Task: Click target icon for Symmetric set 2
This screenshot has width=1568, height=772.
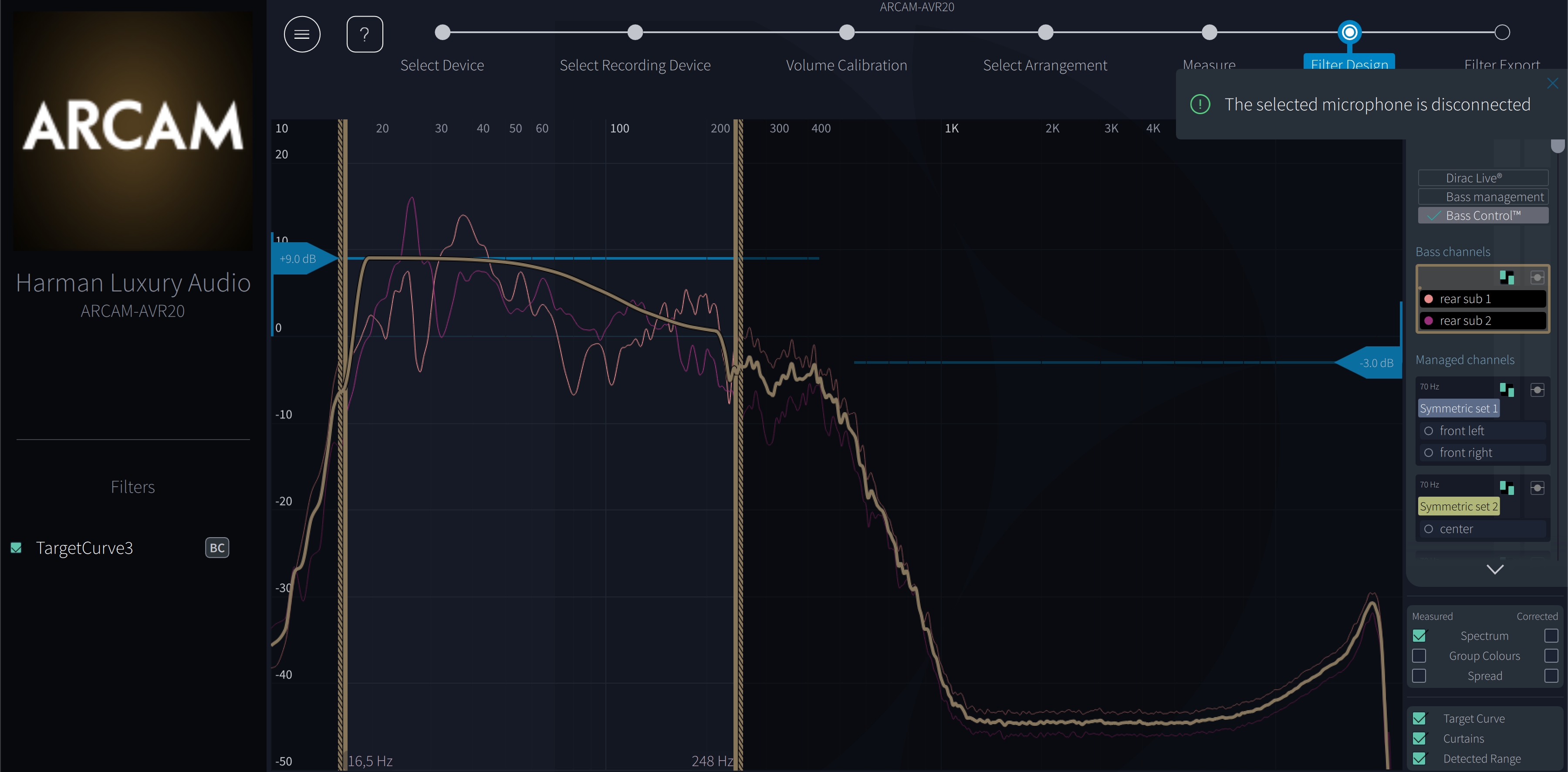Action: 1537,488
